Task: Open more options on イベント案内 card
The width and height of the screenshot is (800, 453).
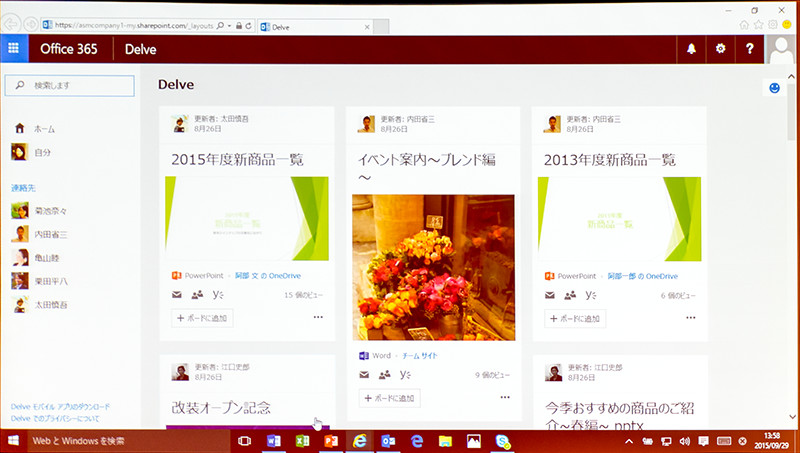Action: (x=505, y=397)
